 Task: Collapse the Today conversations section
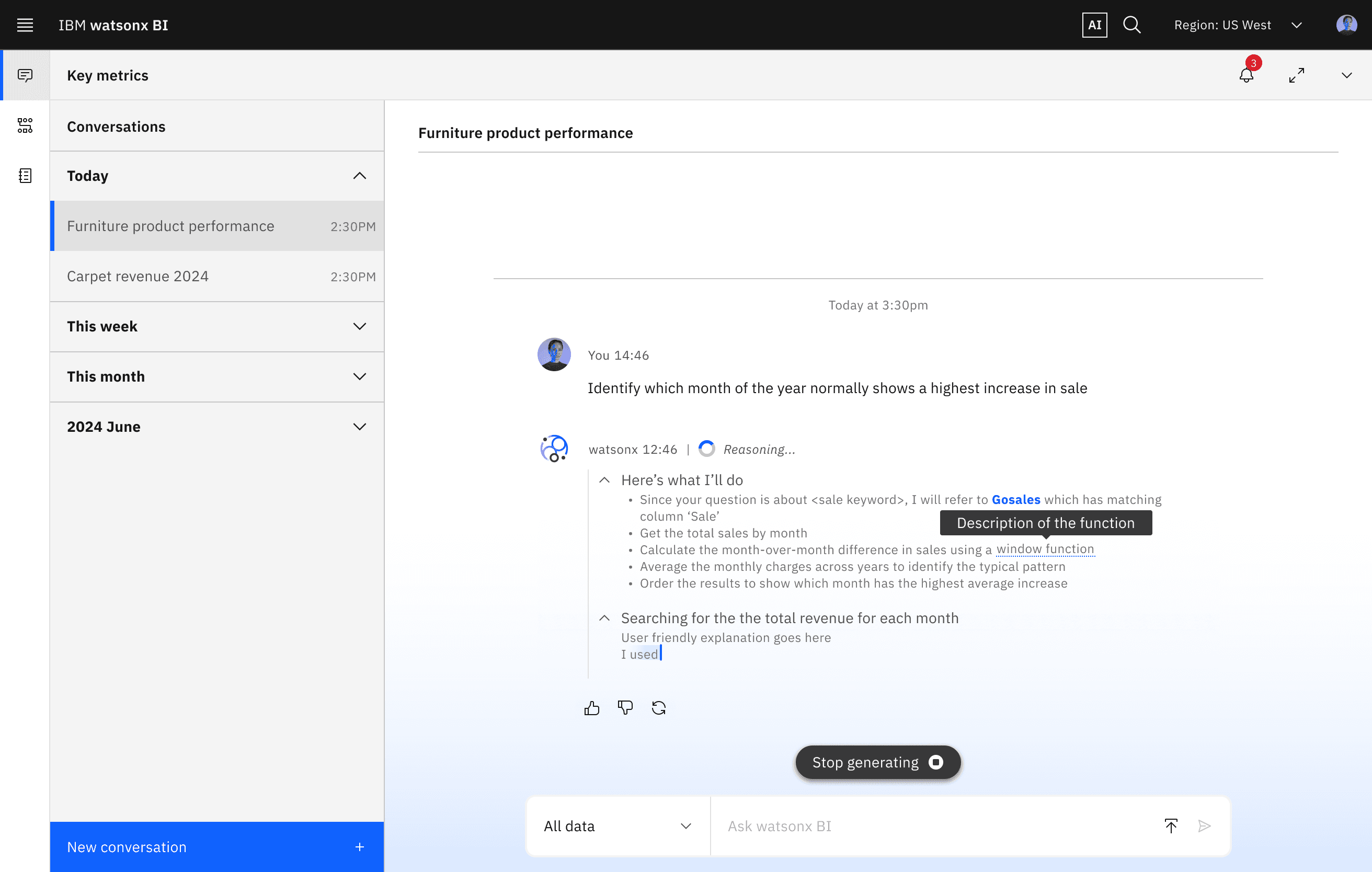tap(360, 176)
